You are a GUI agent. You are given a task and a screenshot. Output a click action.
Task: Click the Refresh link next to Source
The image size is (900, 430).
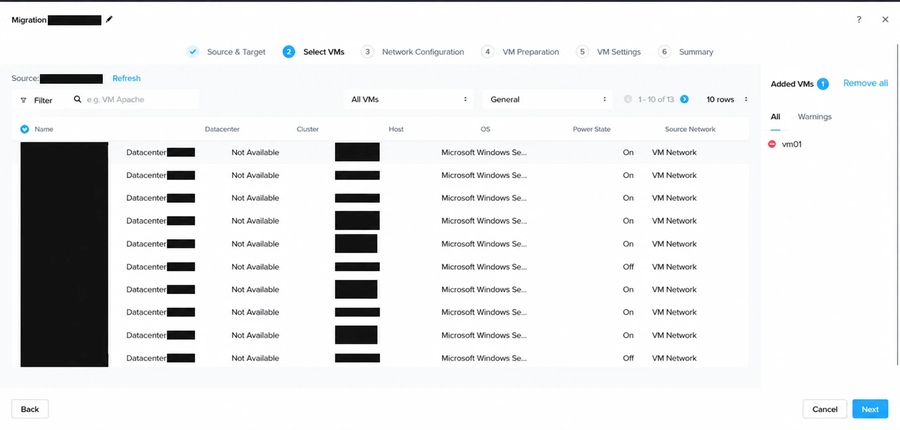[126, 78]
